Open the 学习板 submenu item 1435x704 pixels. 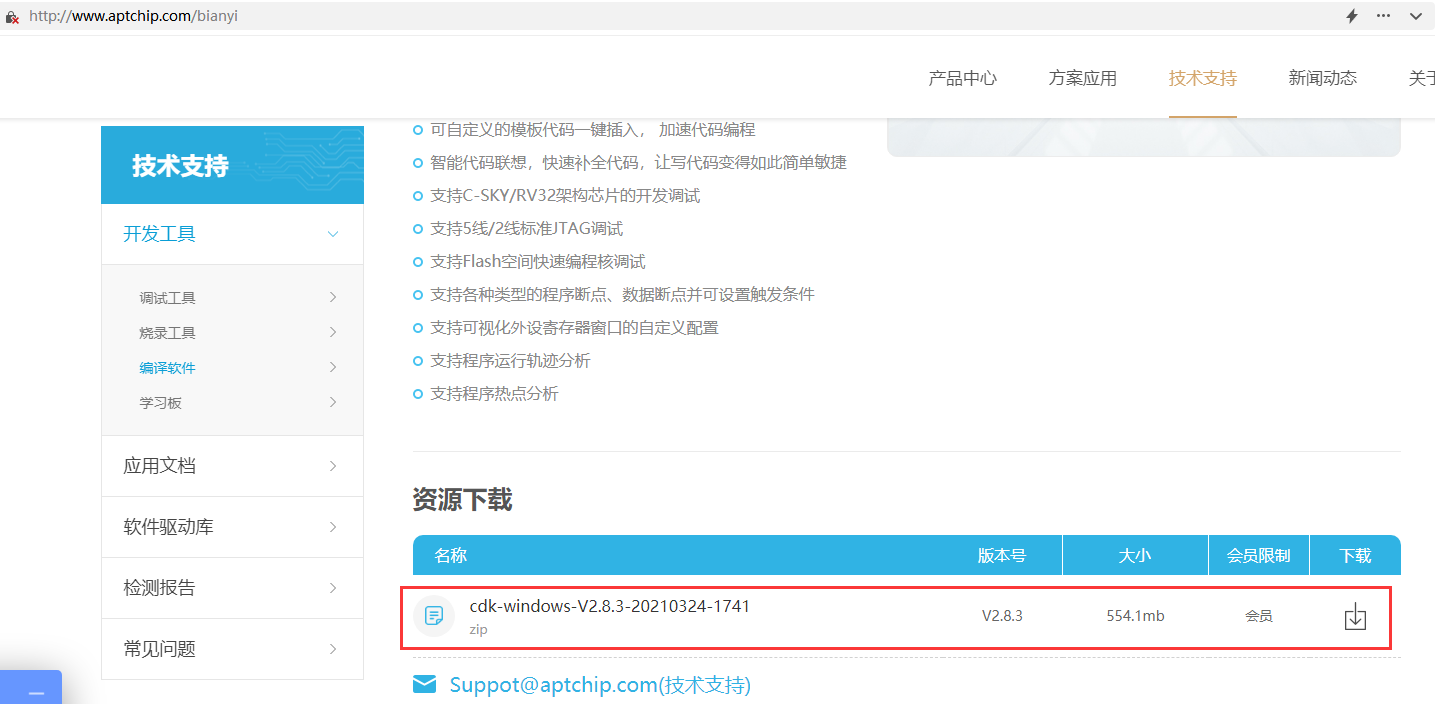point(161,403)
